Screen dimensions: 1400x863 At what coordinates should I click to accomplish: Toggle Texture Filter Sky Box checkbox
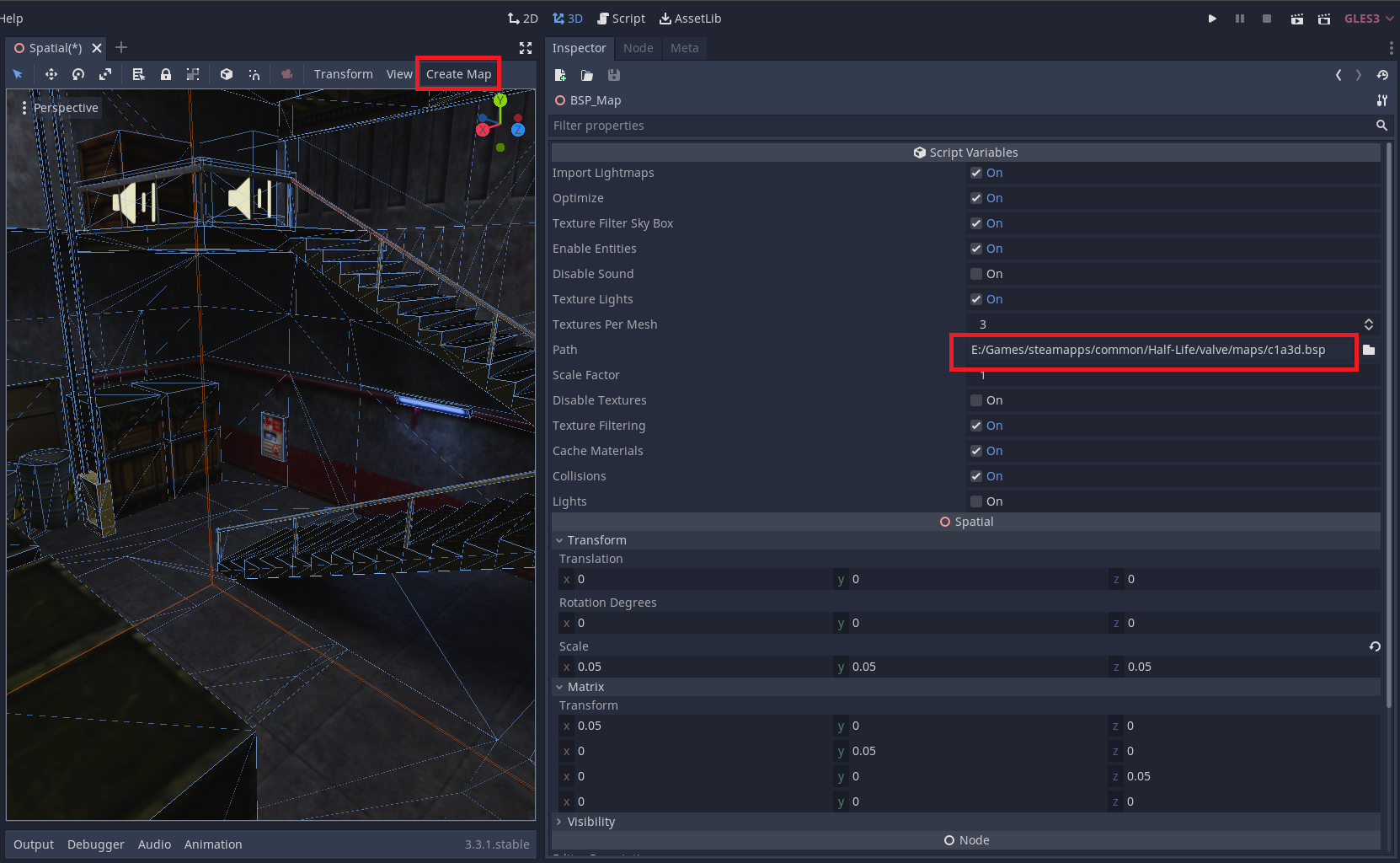pos(976,223)
